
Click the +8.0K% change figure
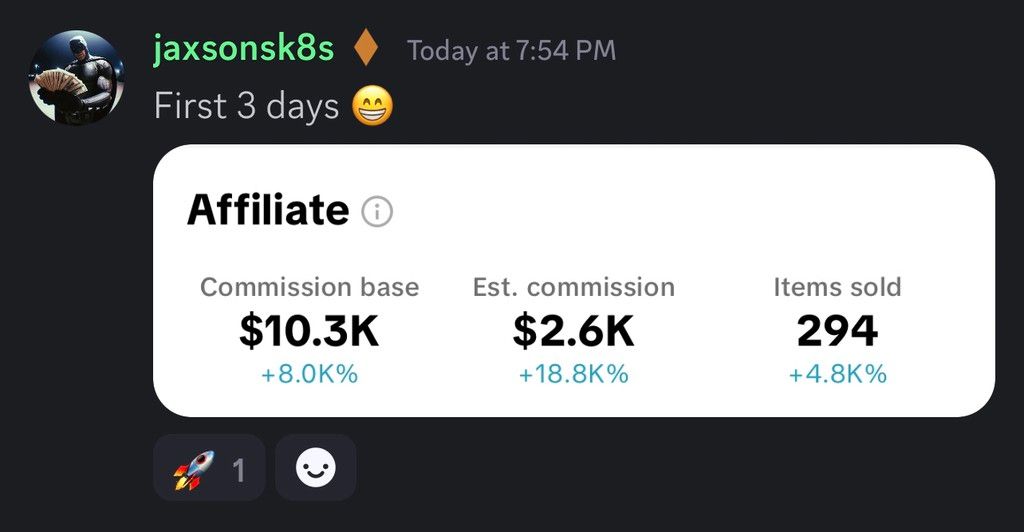[309, 375]
